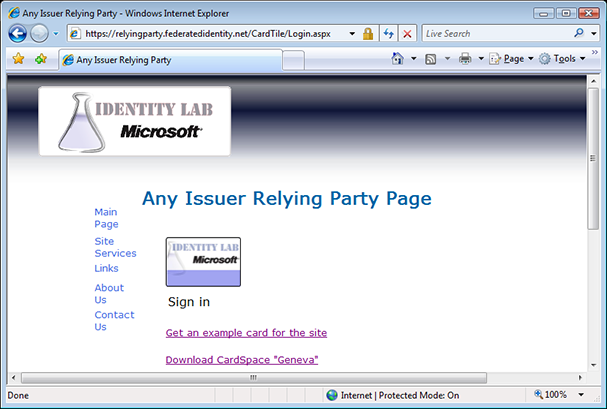The image size is (607, 409).
Task: Click the Live Search magnifier icon
Action: click(580, 33)
